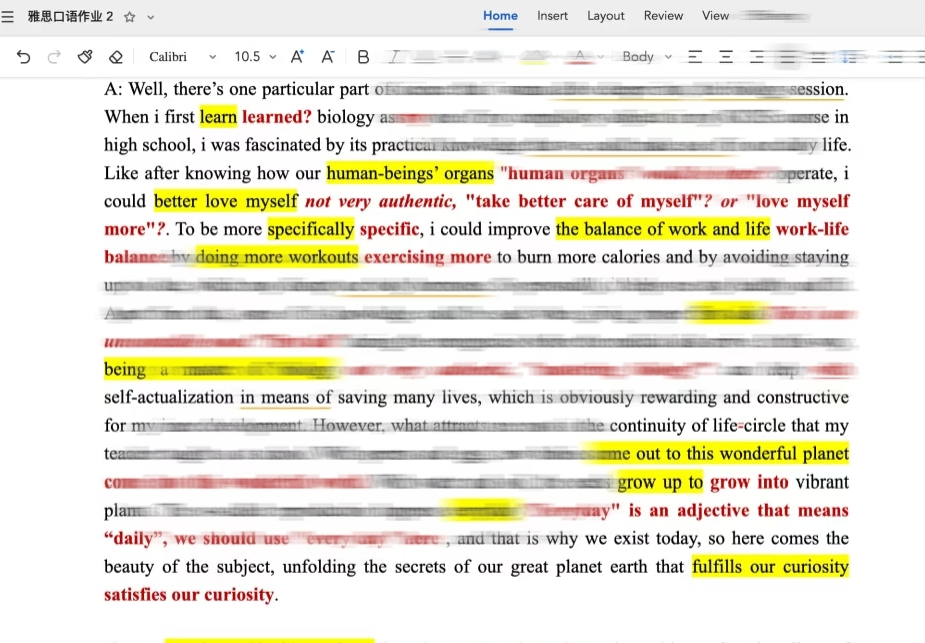Center-align the text
This screenshot has width=925, height=643.
click(x=726, y=57)
